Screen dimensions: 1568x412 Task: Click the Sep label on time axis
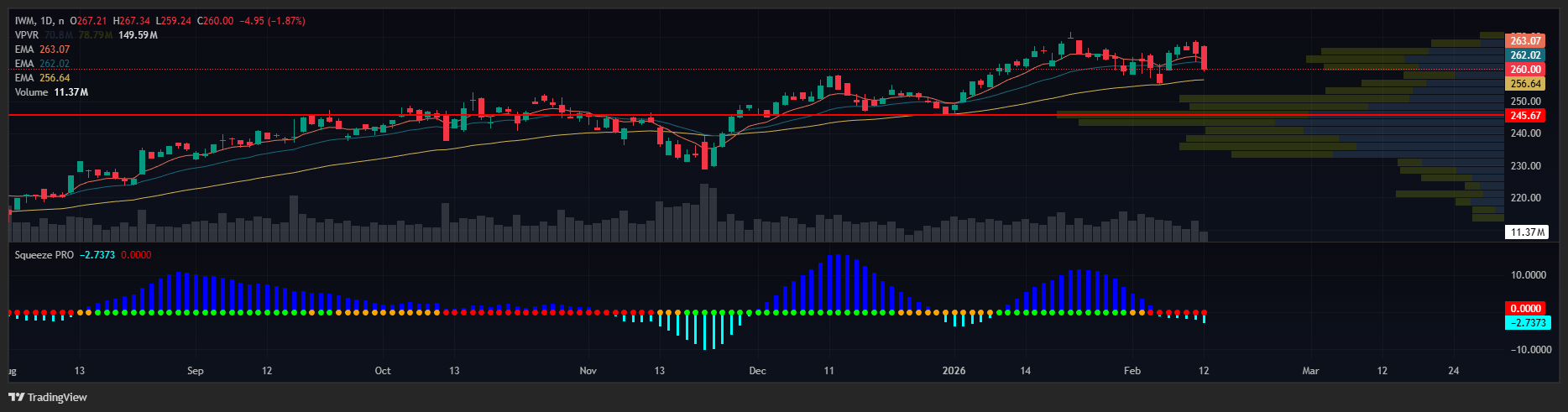196,371
